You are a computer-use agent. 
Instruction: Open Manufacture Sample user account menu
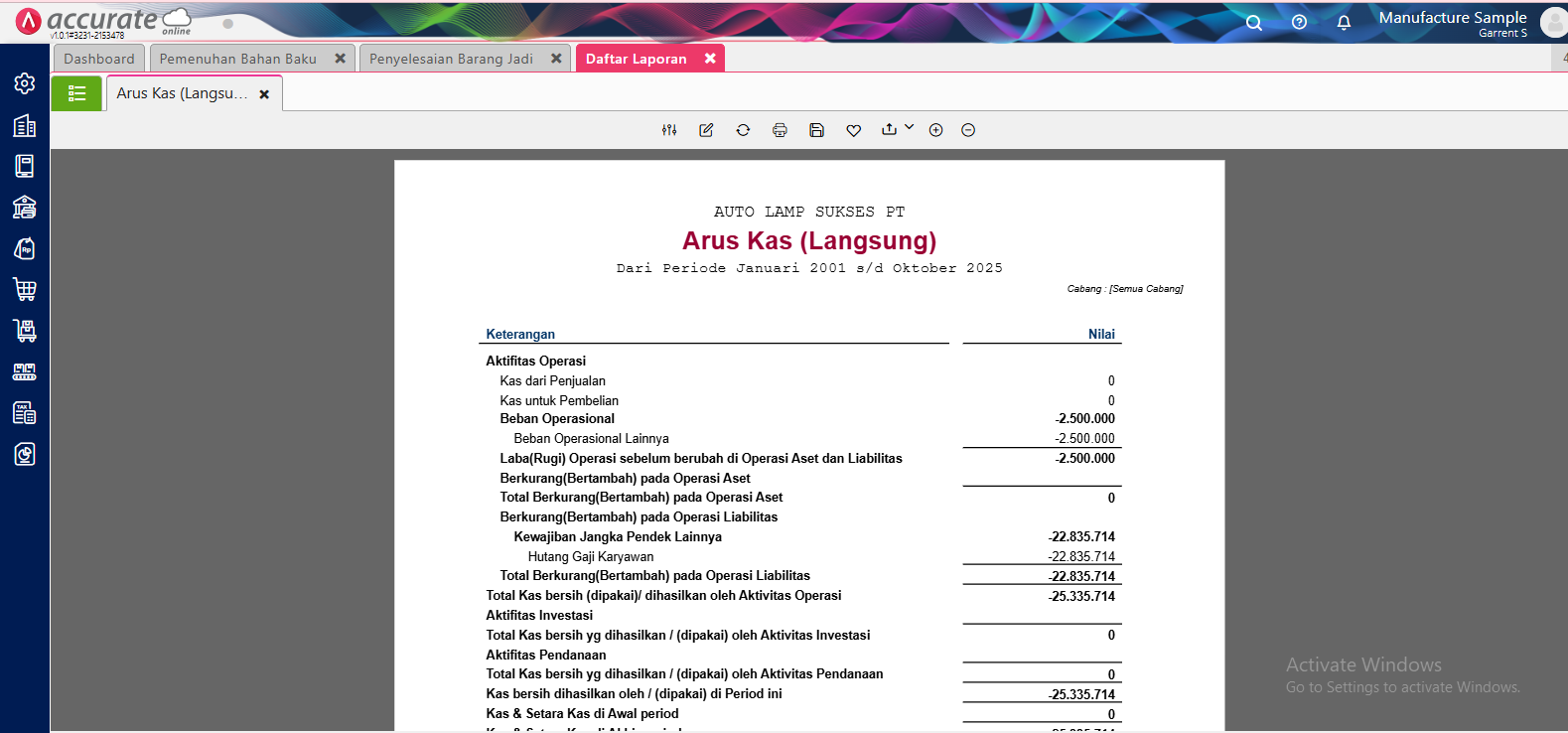coord(1453,22)
